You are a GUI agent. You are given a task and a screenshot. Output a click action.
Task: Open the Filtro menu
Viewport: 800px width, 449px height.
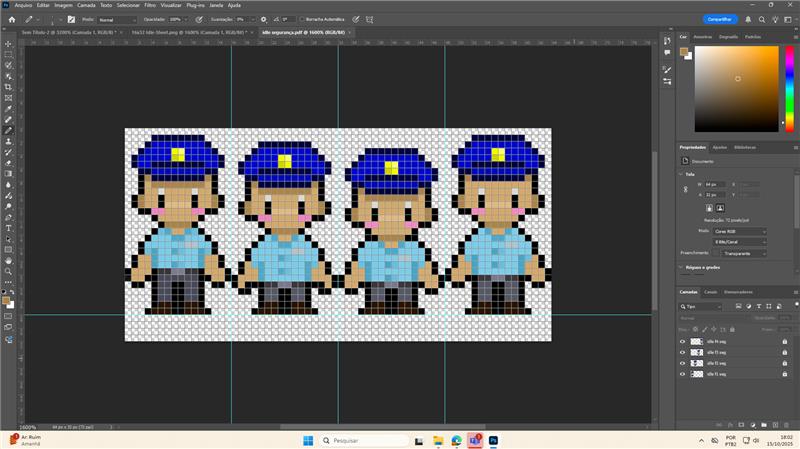[x=150, y=5]
